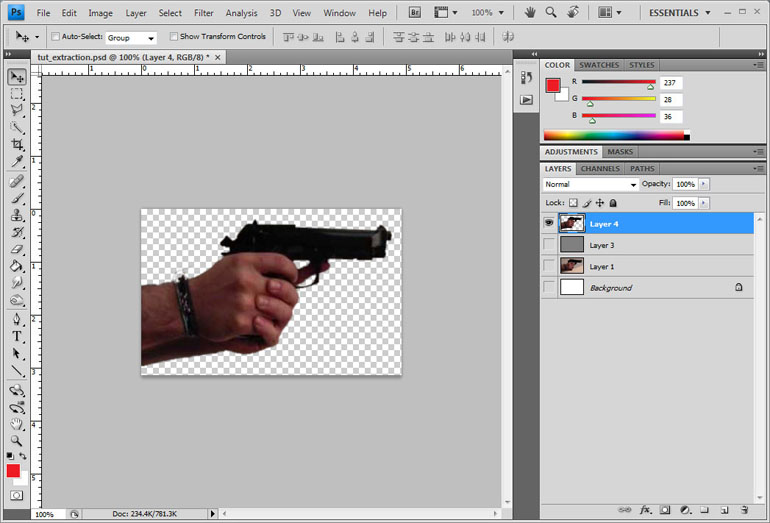This screenshot has width=770, height=523.
Task: Click the Add layer style fx icon
Action: tap(645, 510)
